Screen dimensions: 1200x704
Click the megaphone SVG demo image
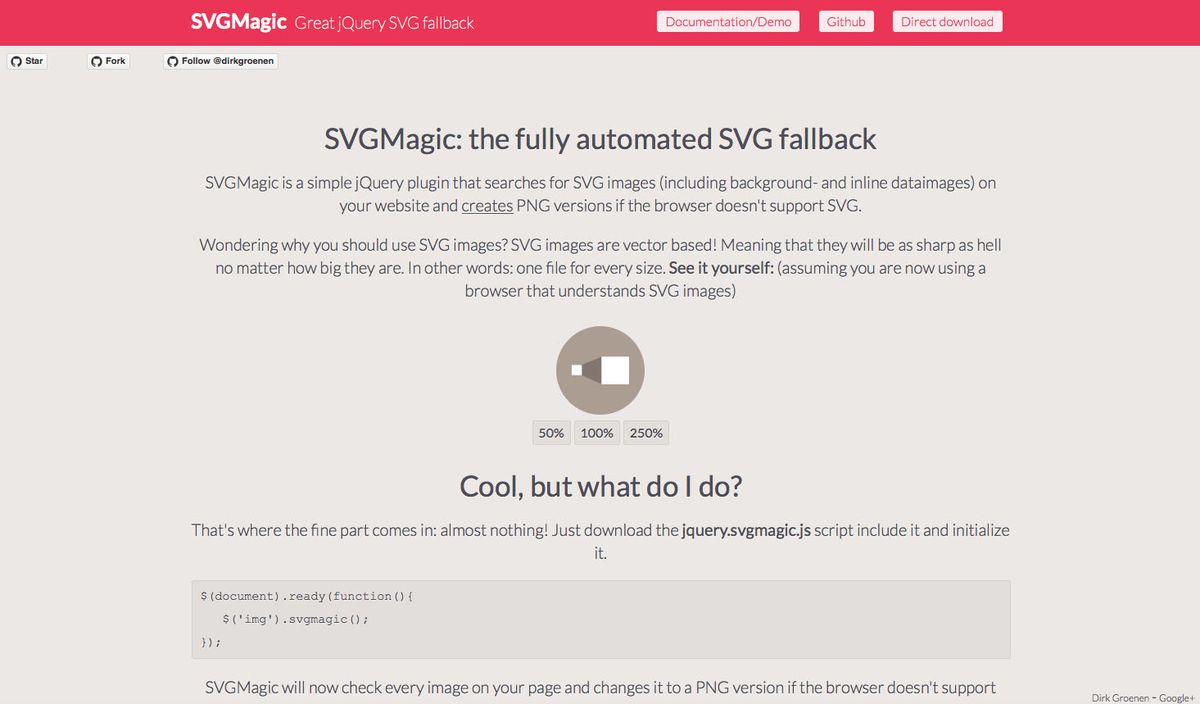(599, 369)
